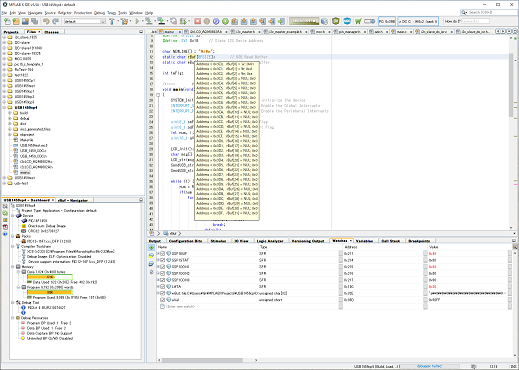
Task: Switch to the Breakpoints tab
Action: [x=419, y=241]
